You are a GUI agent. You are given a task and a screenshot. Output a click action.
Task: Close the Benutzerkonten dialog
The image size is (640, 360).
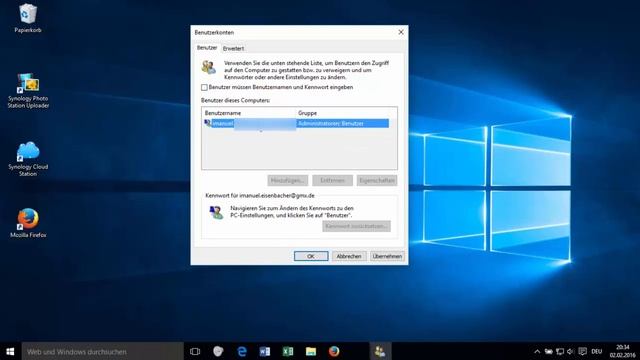[x=401, y=32]
